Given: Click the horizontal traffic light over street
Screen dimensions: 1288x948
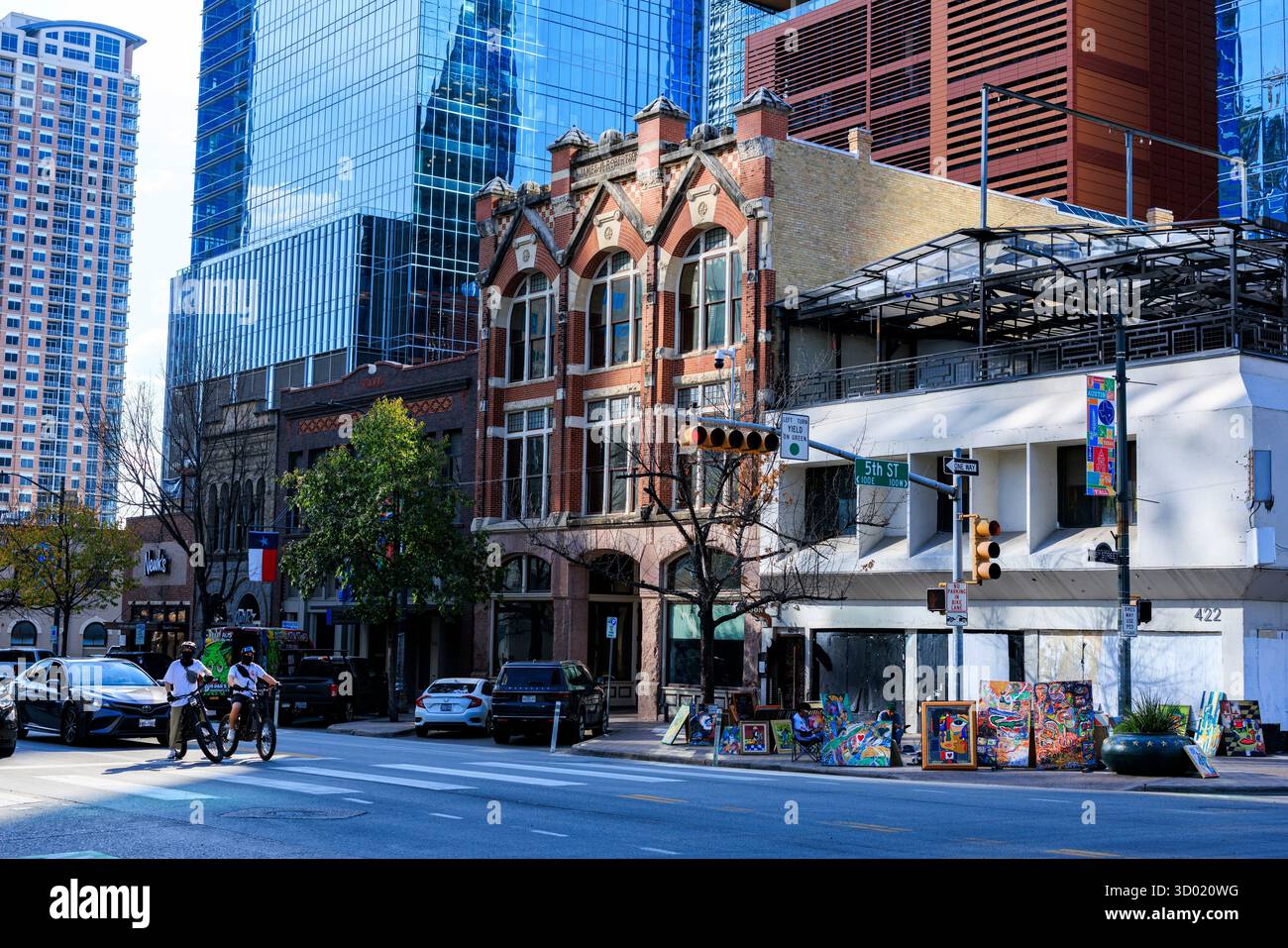Looking at the screenshot, I should (x=729, y=438).
